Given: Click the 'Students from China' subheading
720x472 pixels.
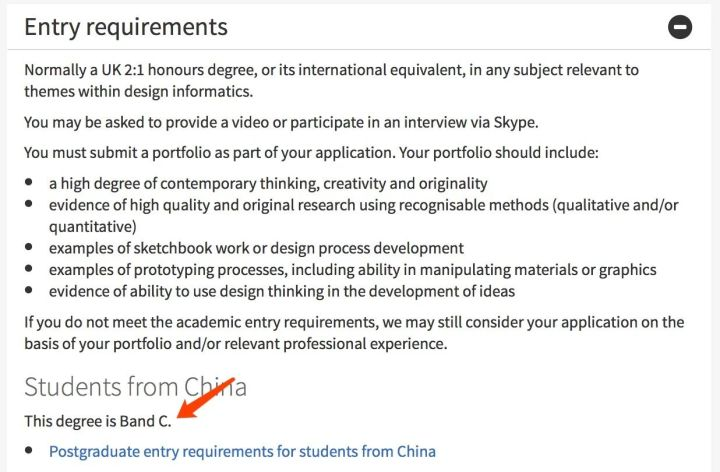Looking at the screenshot, I should coord(135,387).
